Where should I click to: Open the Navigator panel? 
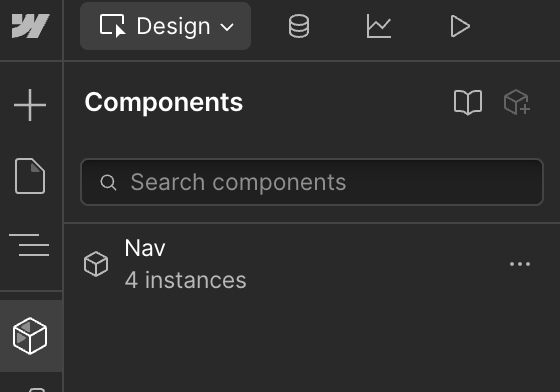pyautogui.click(x=29, y=245)
